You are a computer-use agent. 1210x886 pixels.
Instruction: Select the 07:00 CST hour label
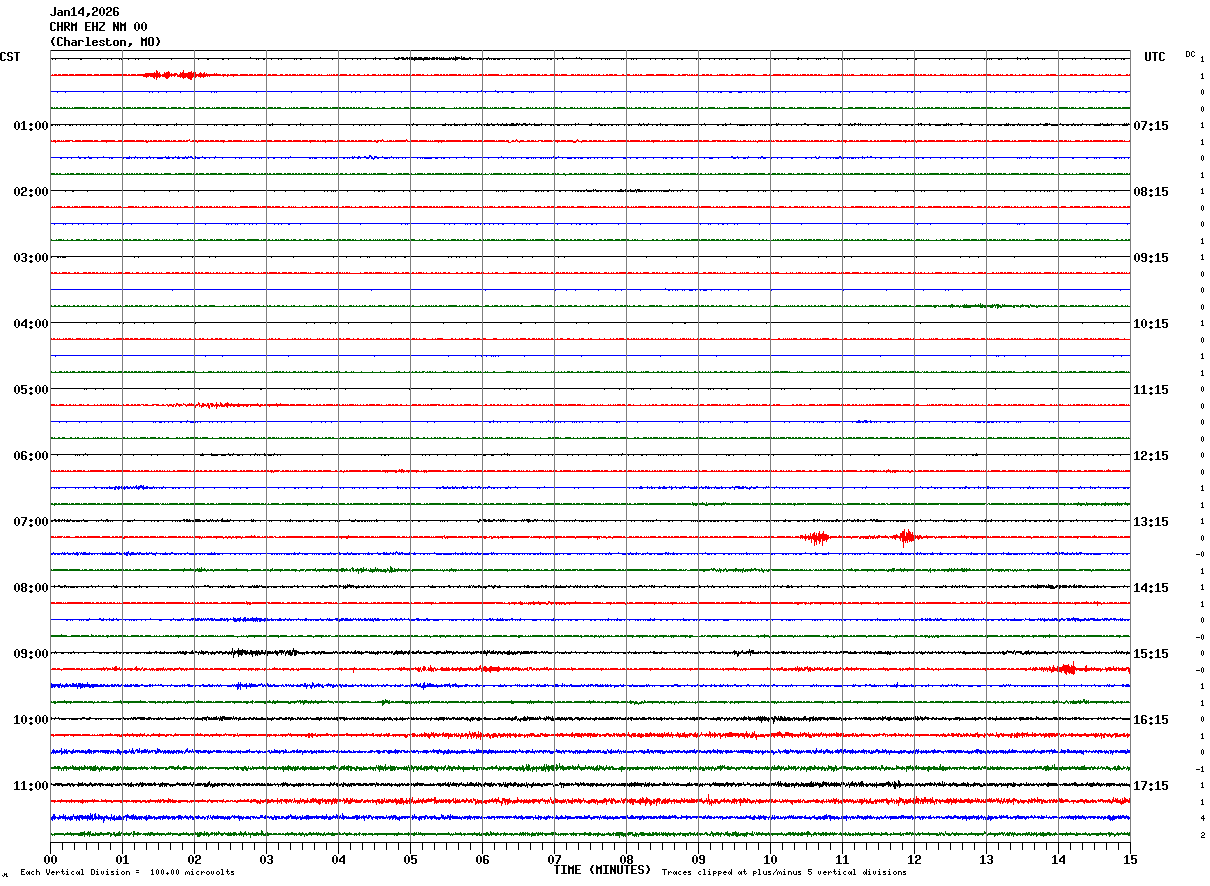click(x=31, y=521)
